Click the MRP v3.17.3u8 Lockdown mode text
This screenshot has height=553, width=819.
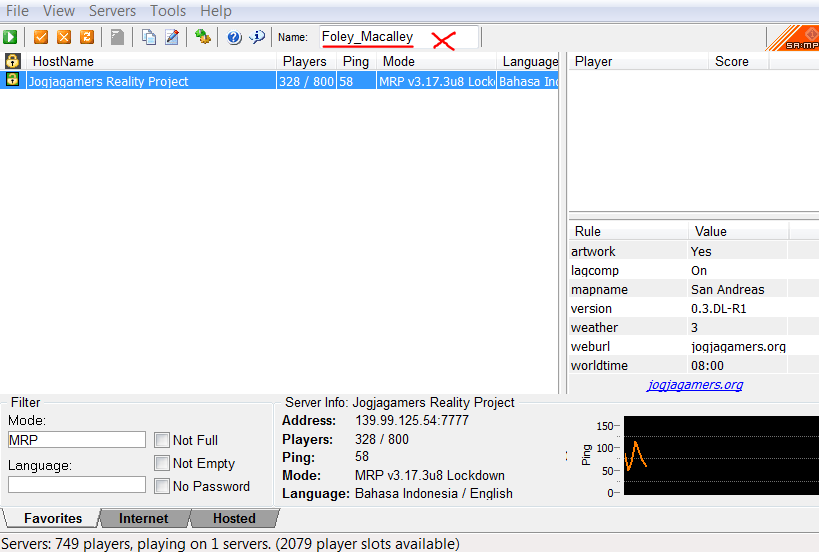430,475
